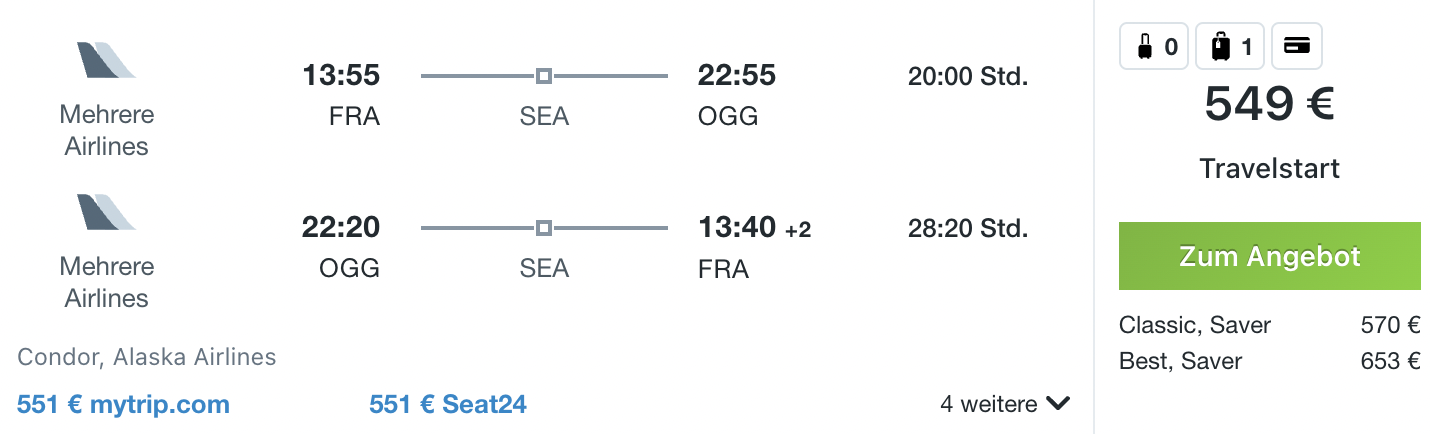Click the hand luggage icon showing 0
Screen dimensions: 1430x434
pyautogui.click(x=1155, y=46)
